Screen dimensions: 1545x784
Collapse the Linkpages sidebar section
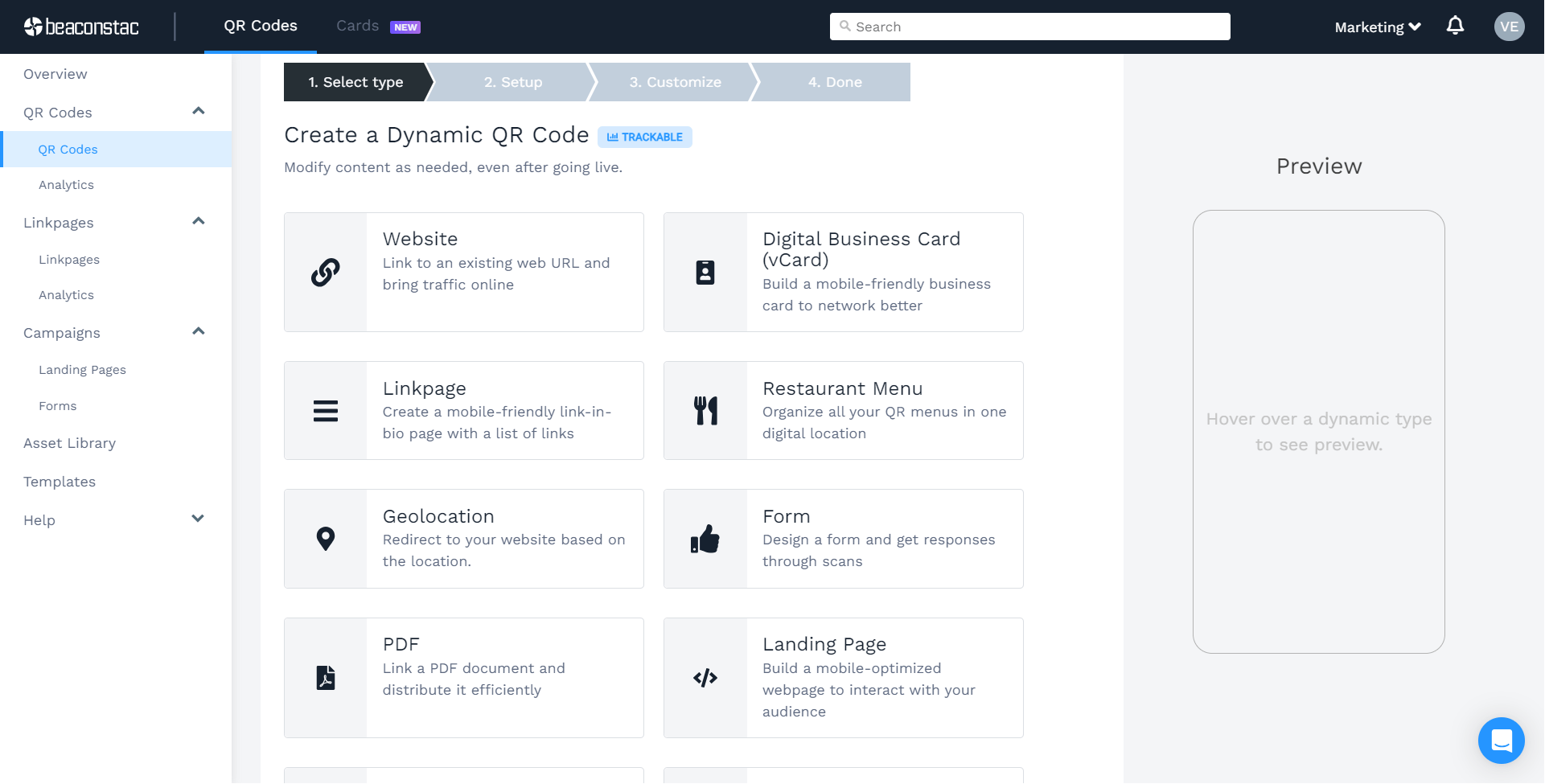199,221
